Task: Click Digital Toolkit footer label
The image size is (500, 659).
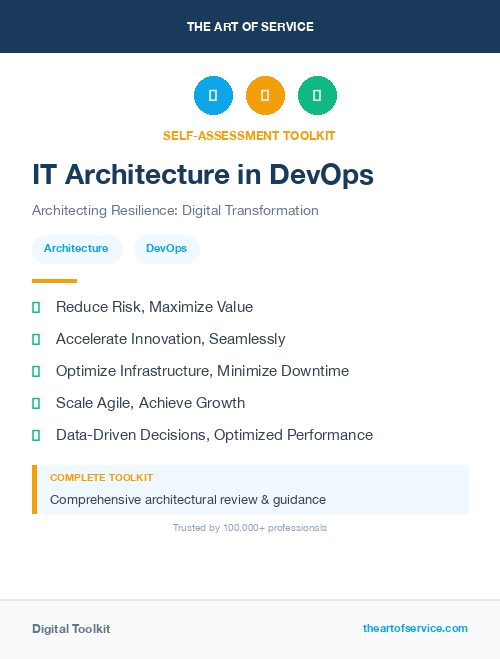Action: coord(71,629)
